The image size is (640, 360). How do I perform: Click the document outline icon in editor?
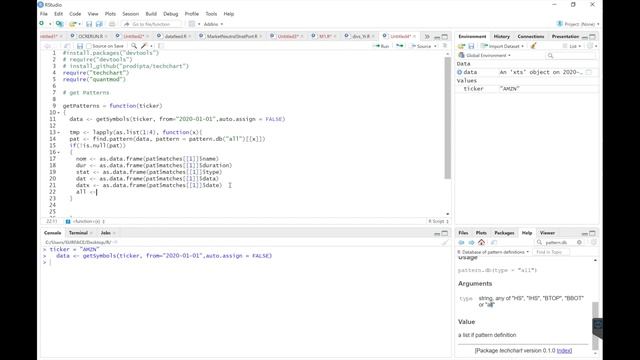click(445, 46)
